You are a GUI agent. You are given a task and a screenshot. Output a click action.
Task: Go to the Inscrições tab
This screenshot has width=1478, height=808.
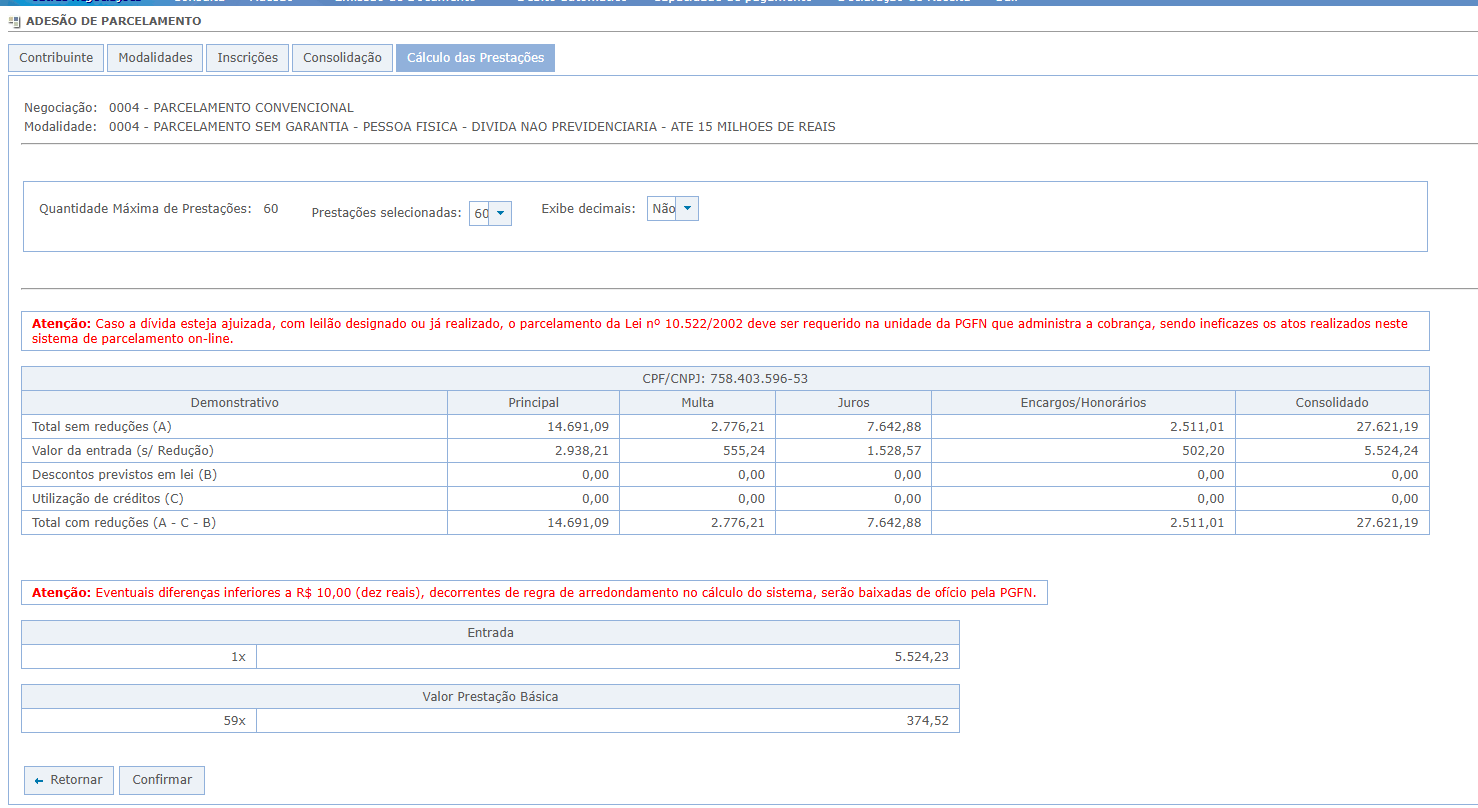pos(248,58)
